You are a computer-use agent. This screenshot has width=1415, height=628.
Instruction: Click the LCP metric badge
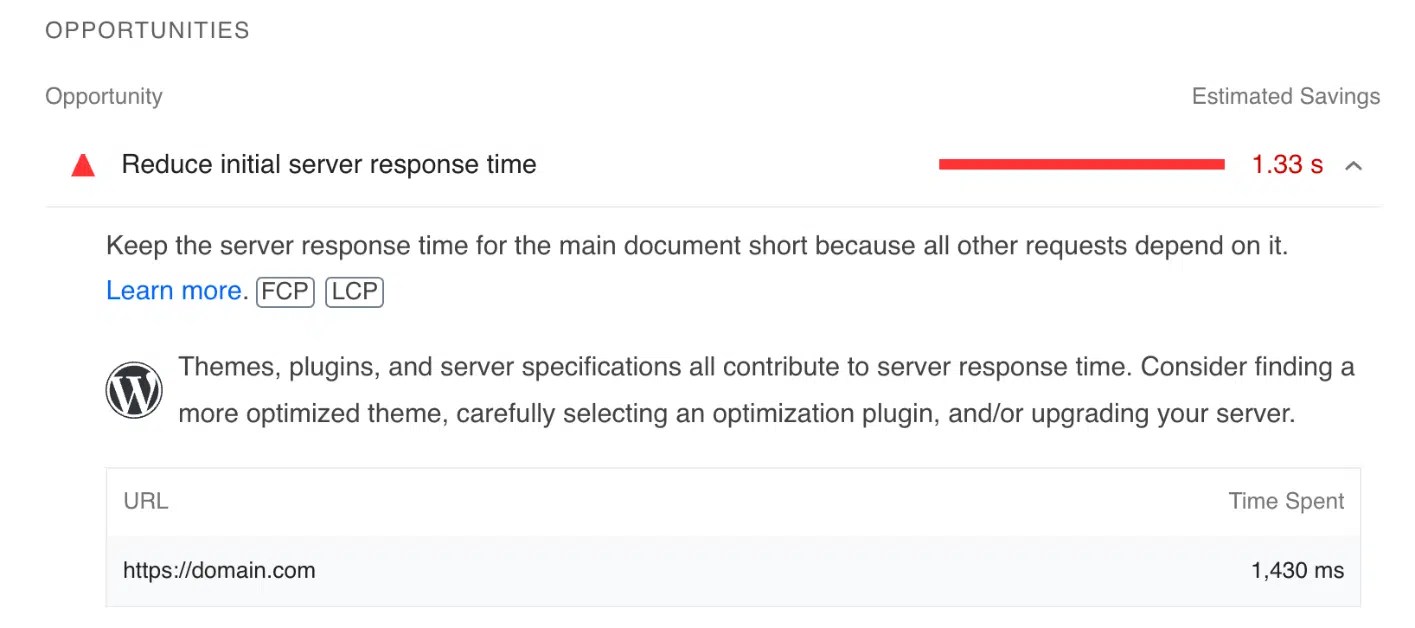[x=354, y=291]
